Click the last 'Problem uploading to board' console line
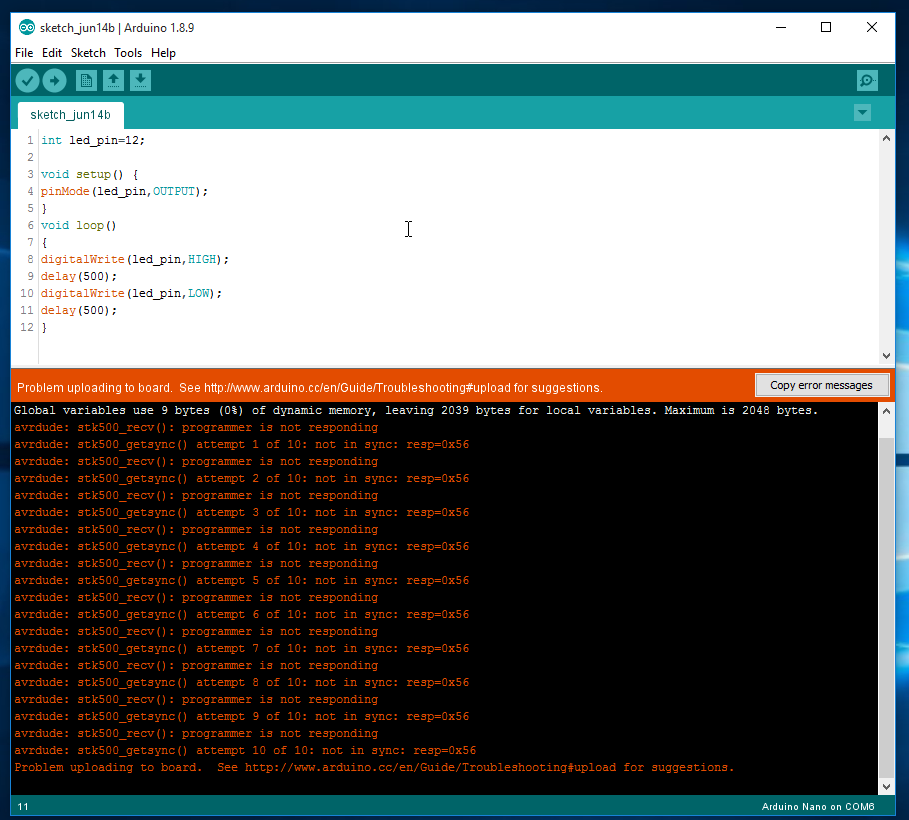Image resolution: width=909 pixels, height=820 pixels. click(x=374, y=767)
